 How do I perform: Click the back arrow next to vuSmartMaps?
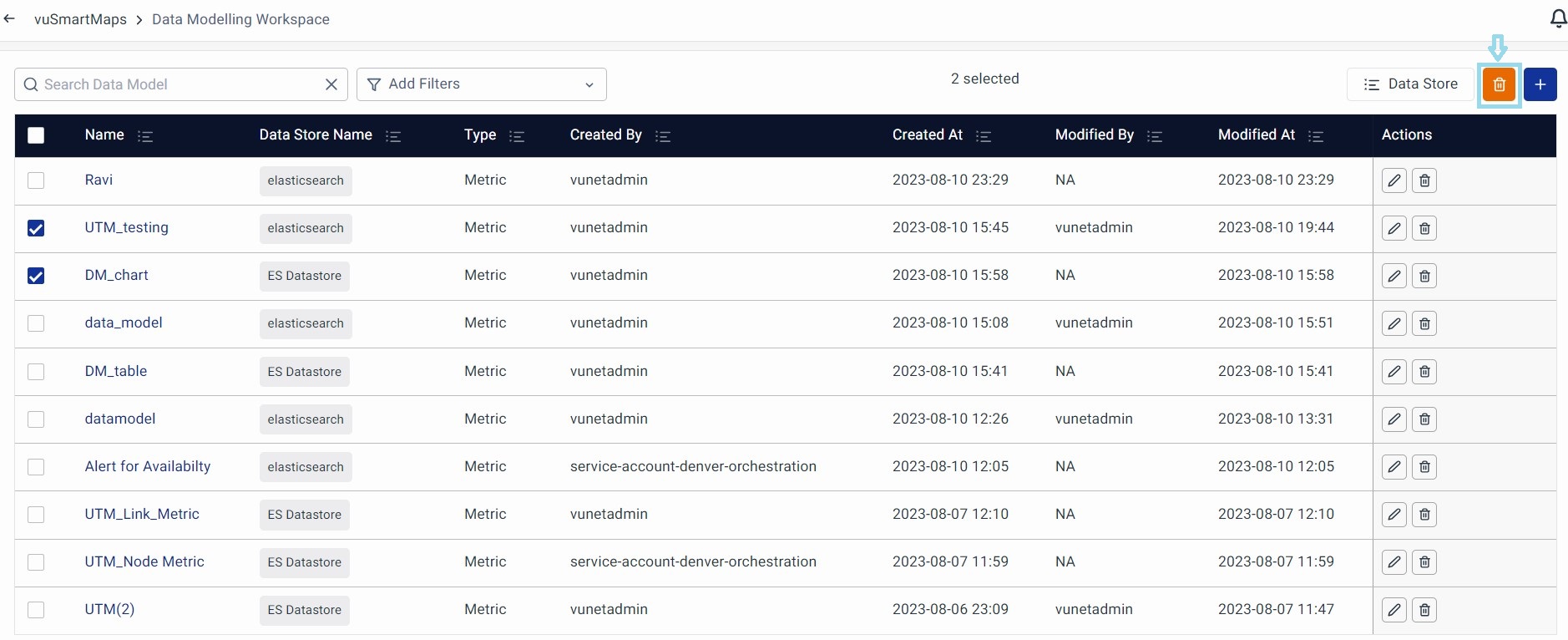10,19
